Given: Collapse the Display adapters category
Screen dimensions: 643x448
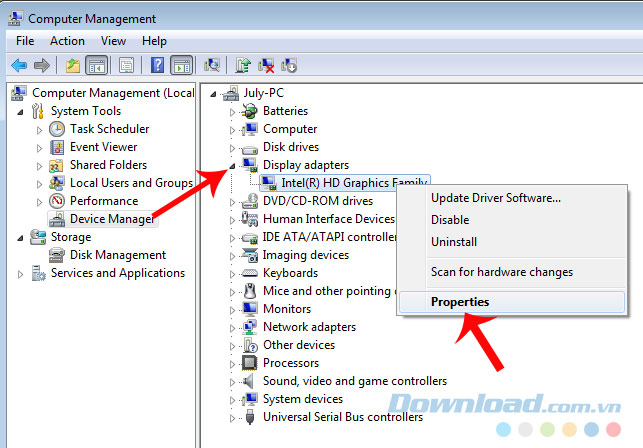Looking at the screenshot, I should coord(232,166).
